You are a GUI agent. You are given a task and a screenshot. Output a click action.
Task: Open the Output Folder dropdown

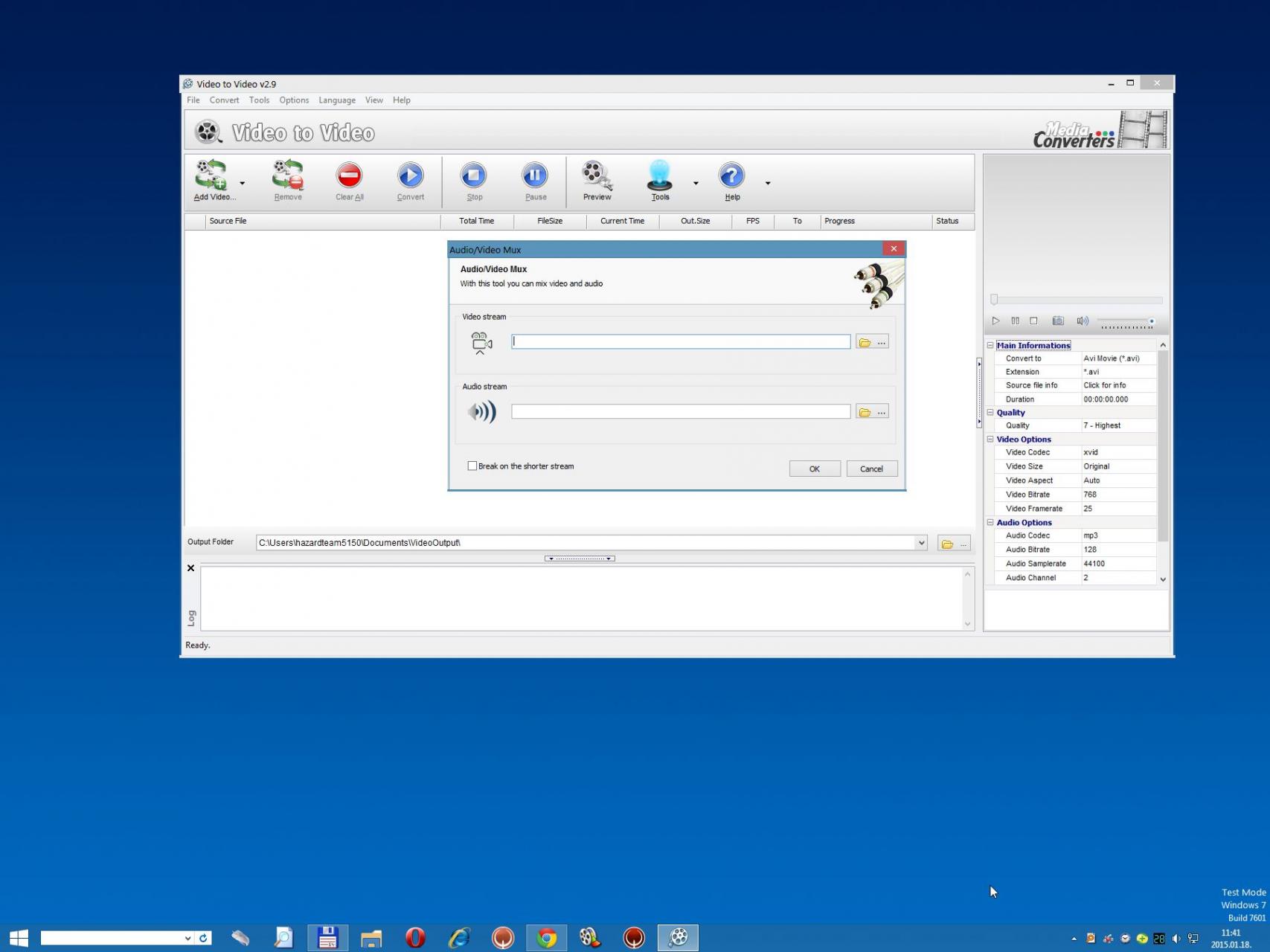coord(921,543)
